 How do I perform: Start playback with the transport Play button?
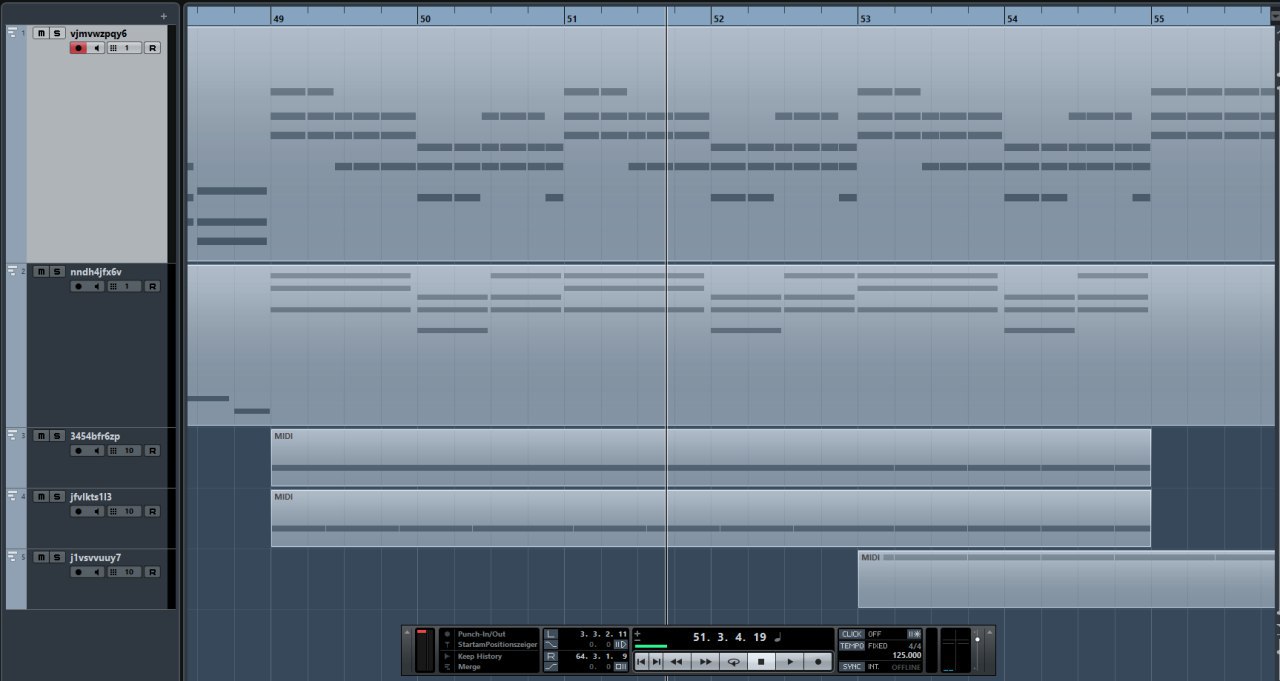[789, 662]
